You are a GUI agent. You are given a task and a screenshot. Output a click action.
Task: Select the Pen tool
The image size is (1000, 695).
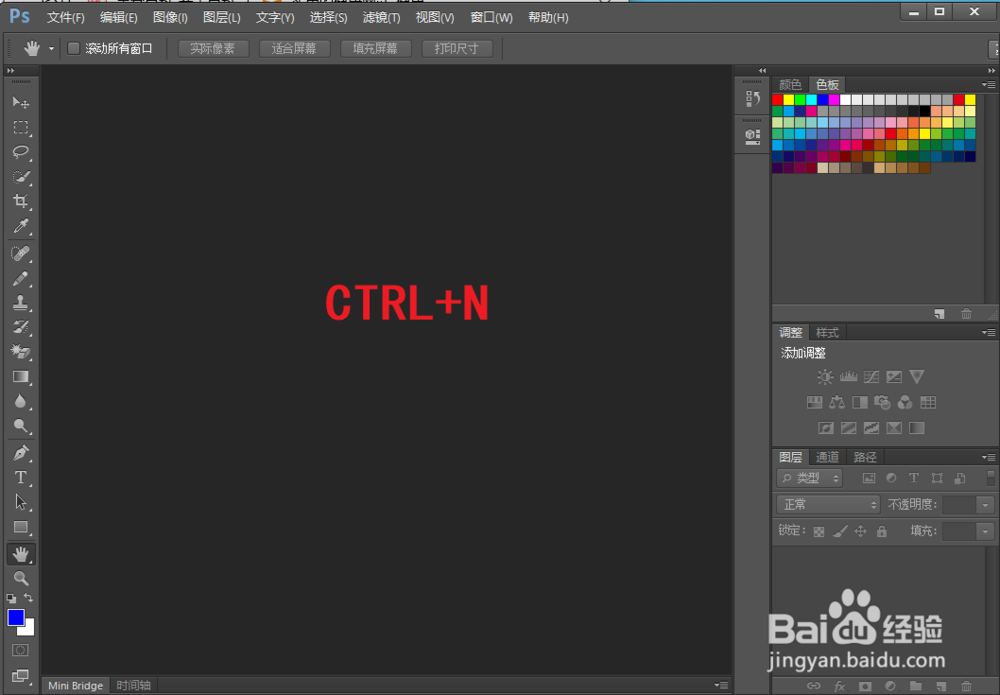[20, 453]
